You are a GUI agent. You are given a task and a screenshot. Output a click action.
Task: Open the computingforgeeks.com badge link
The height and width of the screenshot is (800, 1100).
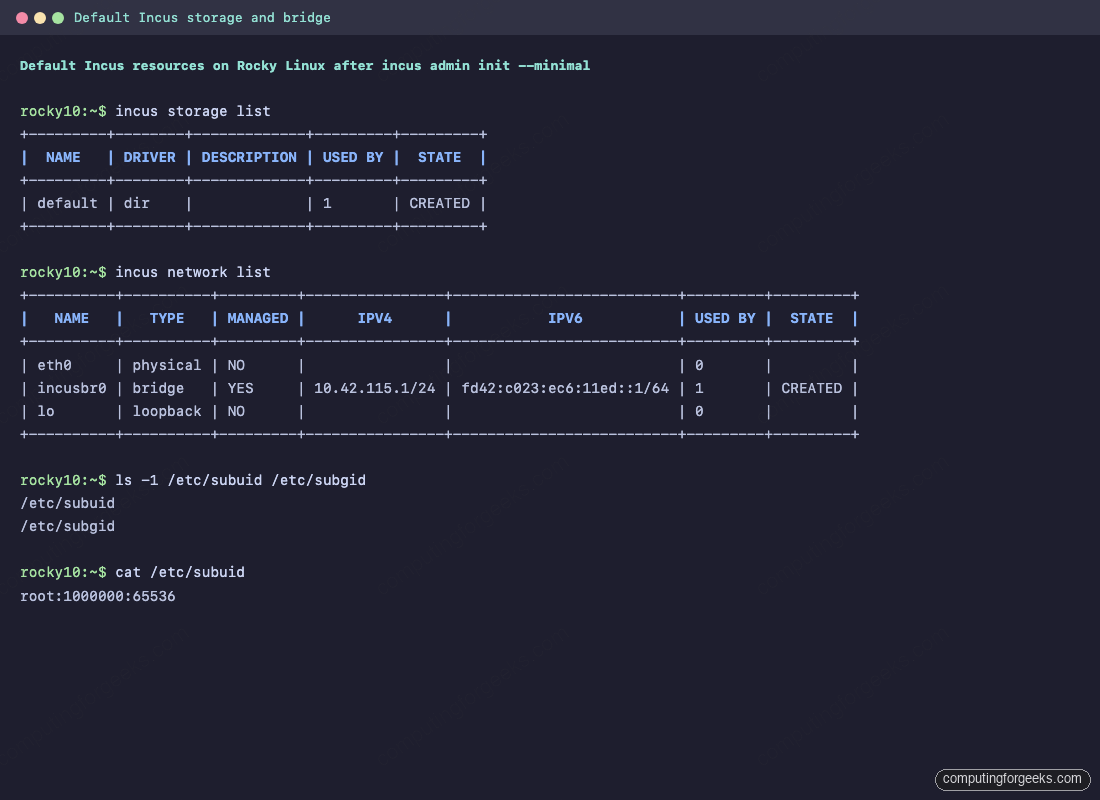tap(1012, 779)
